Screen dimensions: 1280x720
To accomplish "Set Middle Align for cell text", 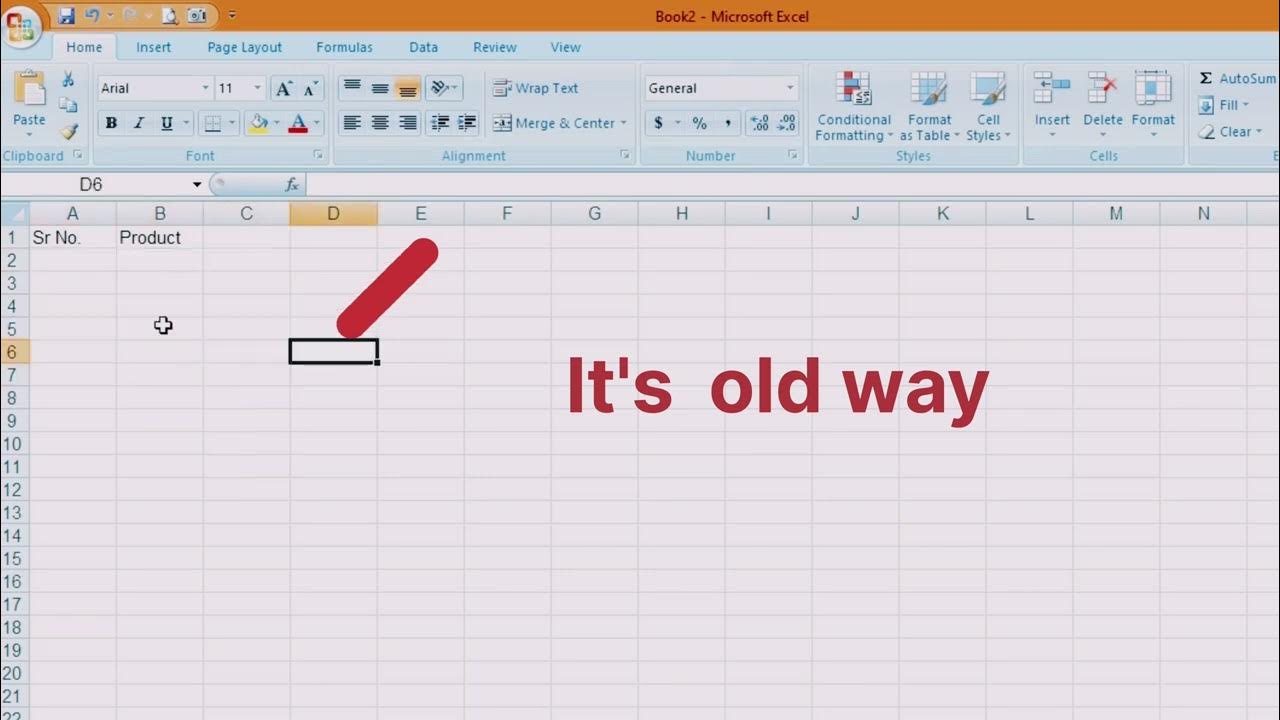I will pos(380,88).
